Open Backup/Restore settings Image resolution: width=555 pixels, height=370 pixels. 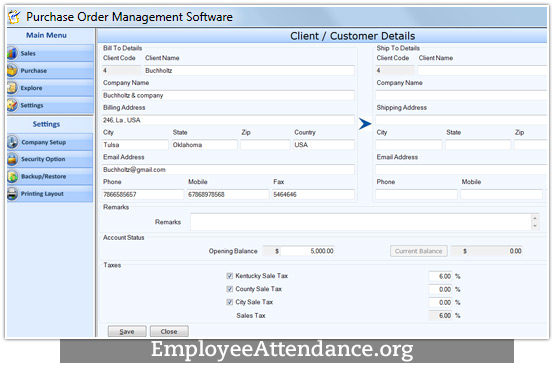(50, 176)
